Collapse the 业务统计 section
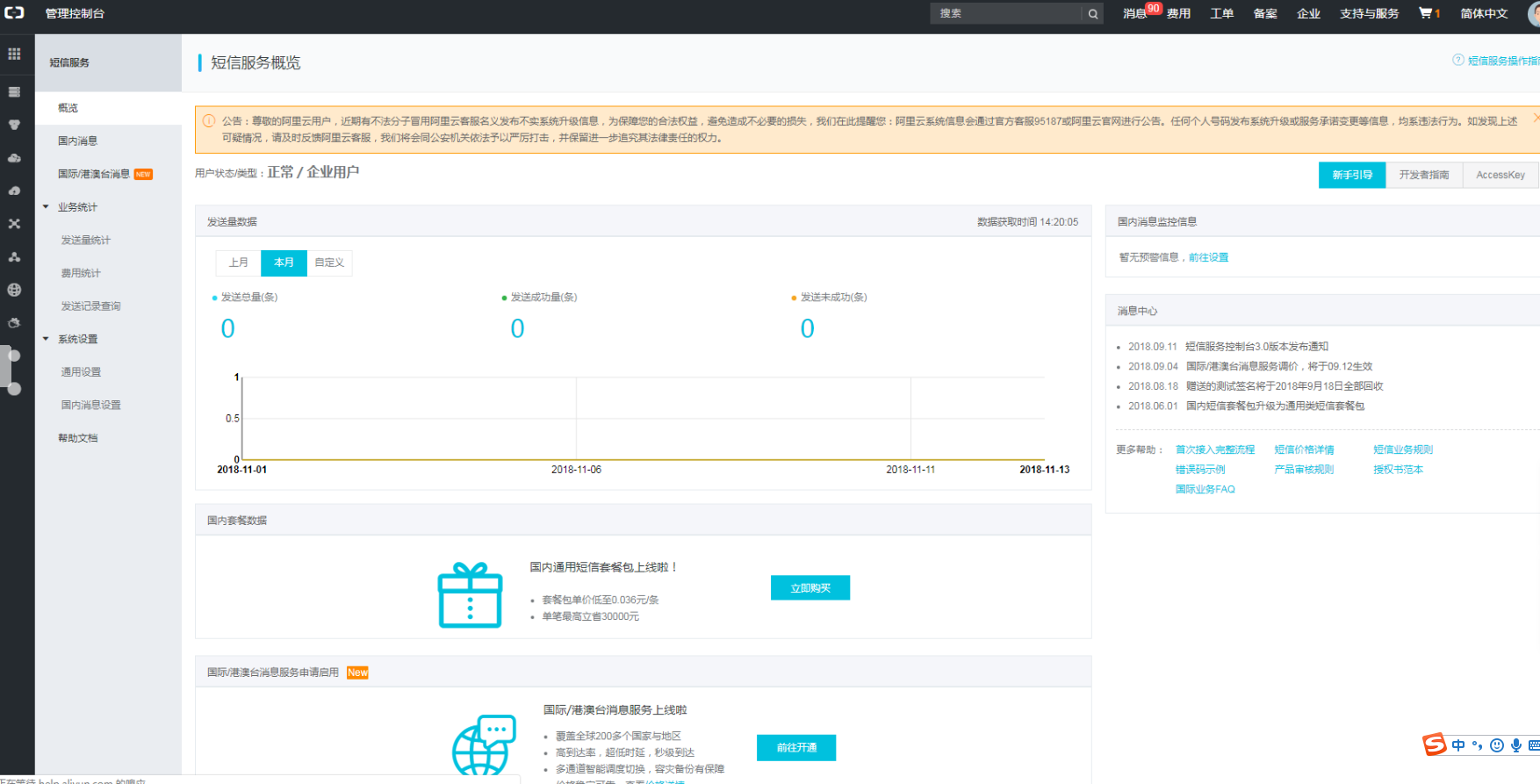The image size is (1540, 784). click(46, 207)
